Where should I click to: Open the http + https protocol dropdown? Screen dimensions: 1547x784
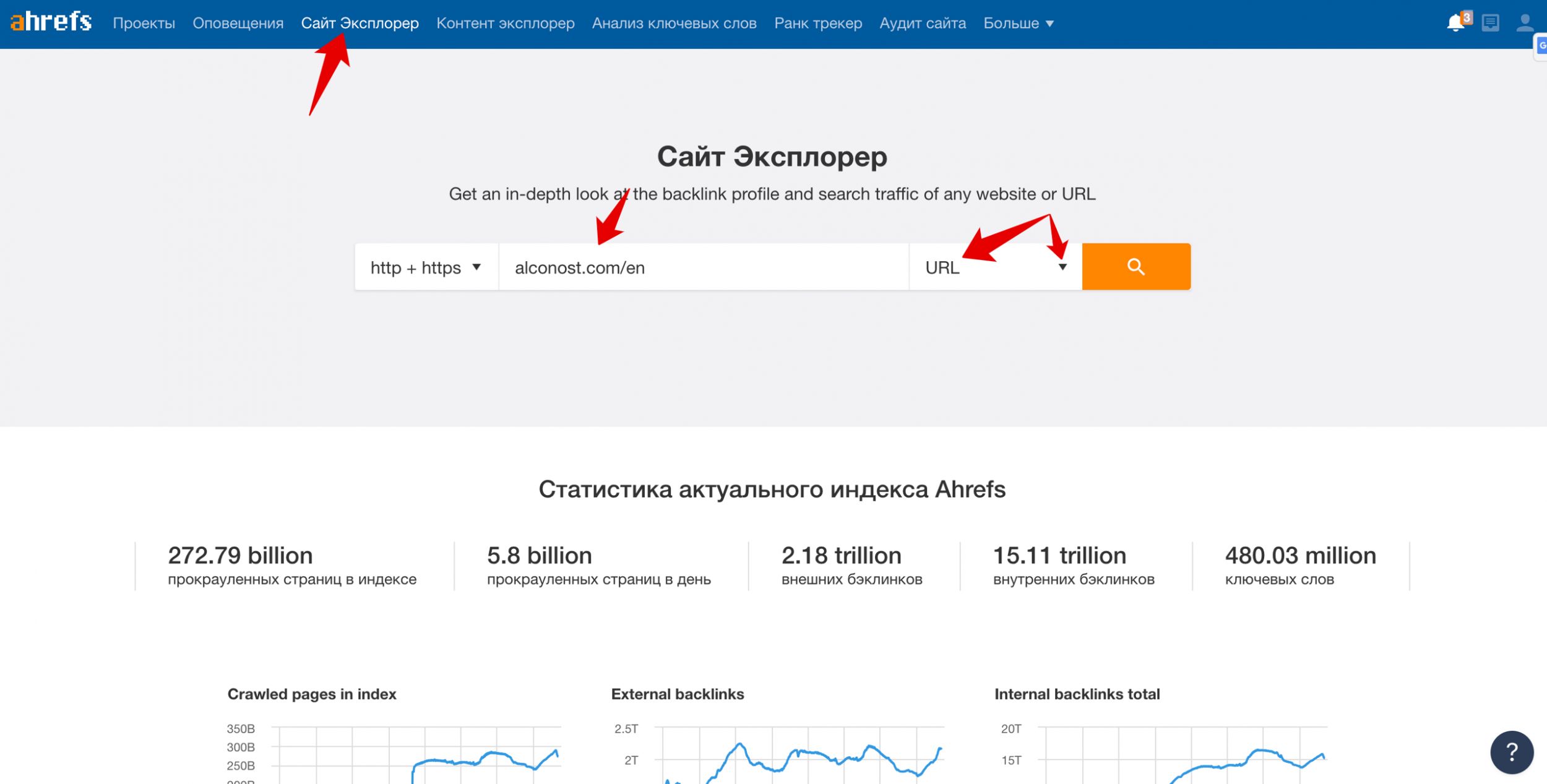point(426,267)
